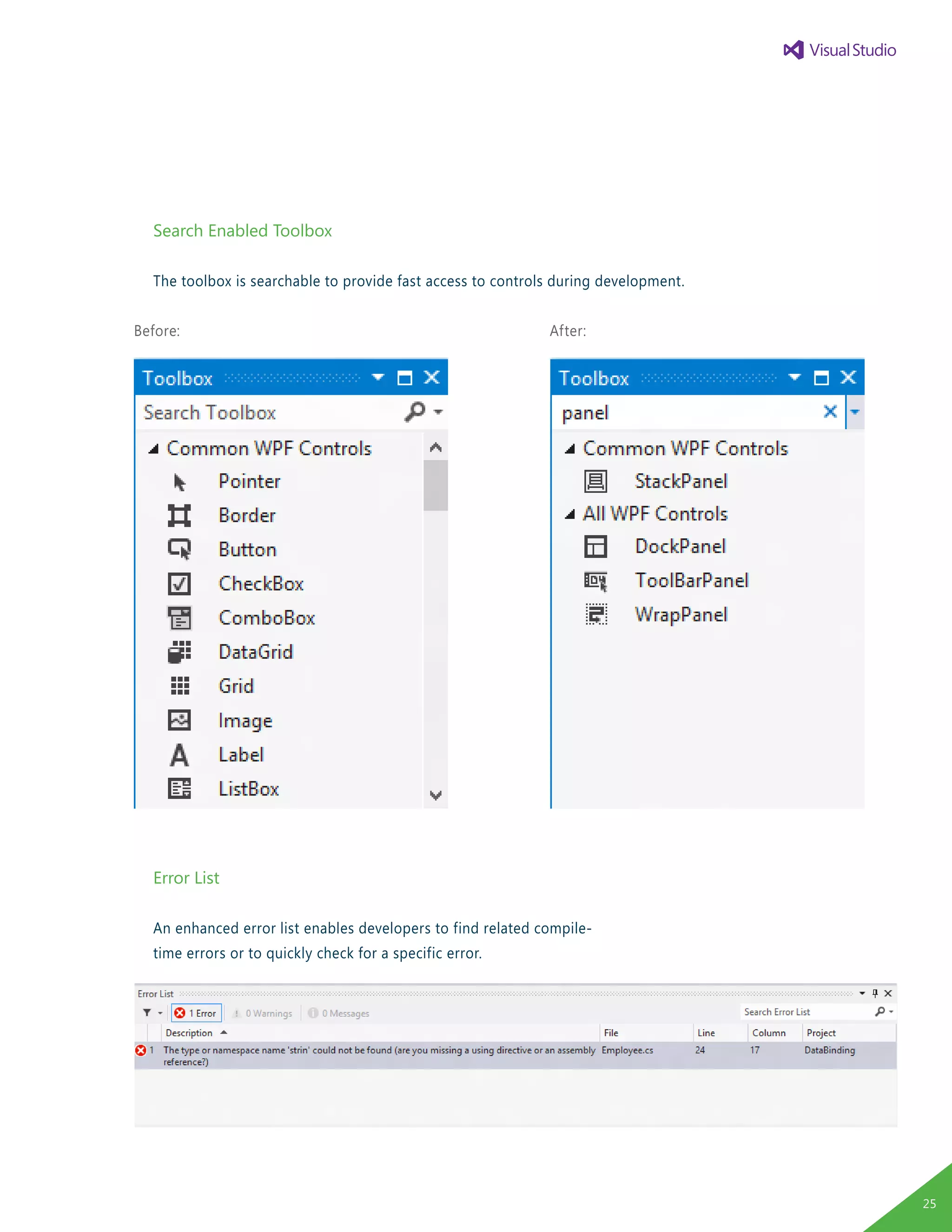Pick the Image control icon

179,720
